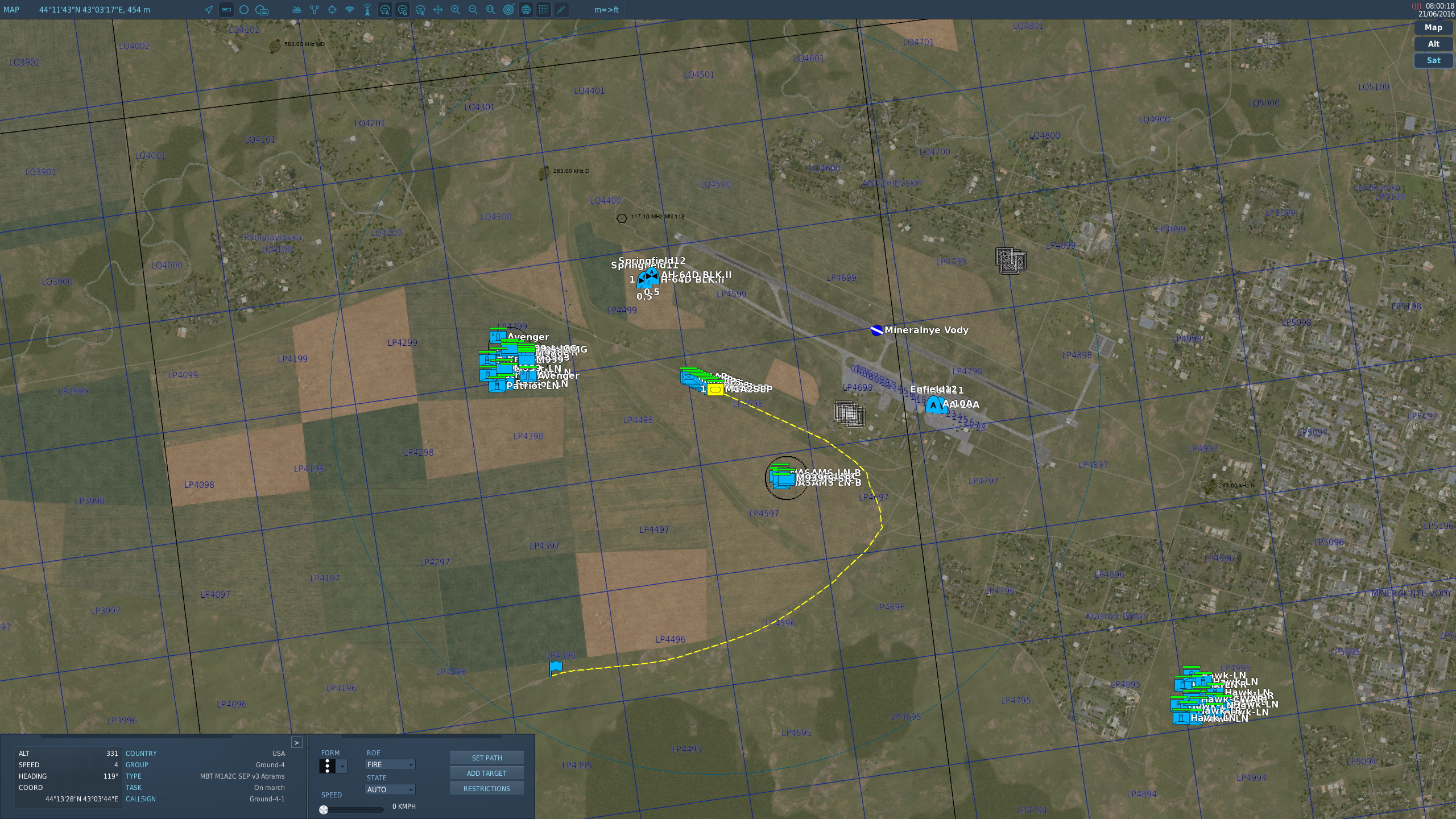The image size is (1456, 819).
Task: Open the STATE dropdown showing AUTO
Action: (390, 789)
